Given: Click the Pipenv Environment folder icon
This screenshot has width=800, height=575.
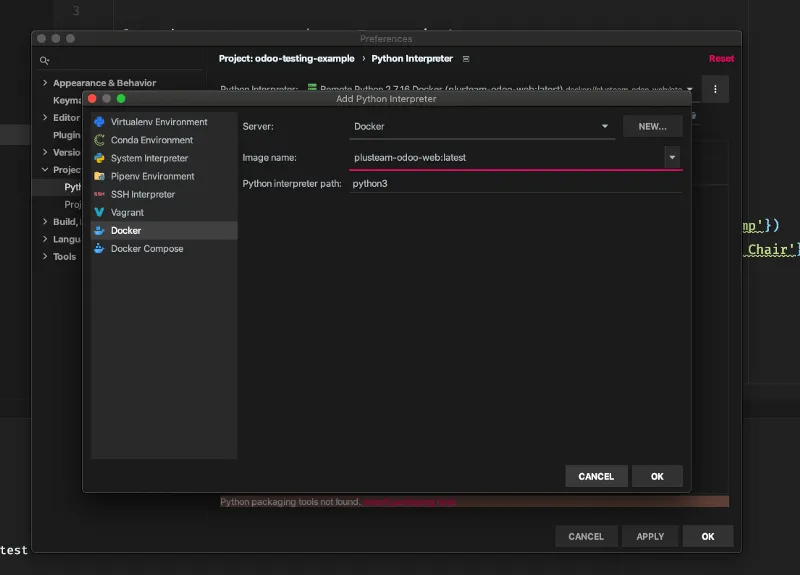Looking at the screenshot, I should pyautogui.click(x=99, y=176).
